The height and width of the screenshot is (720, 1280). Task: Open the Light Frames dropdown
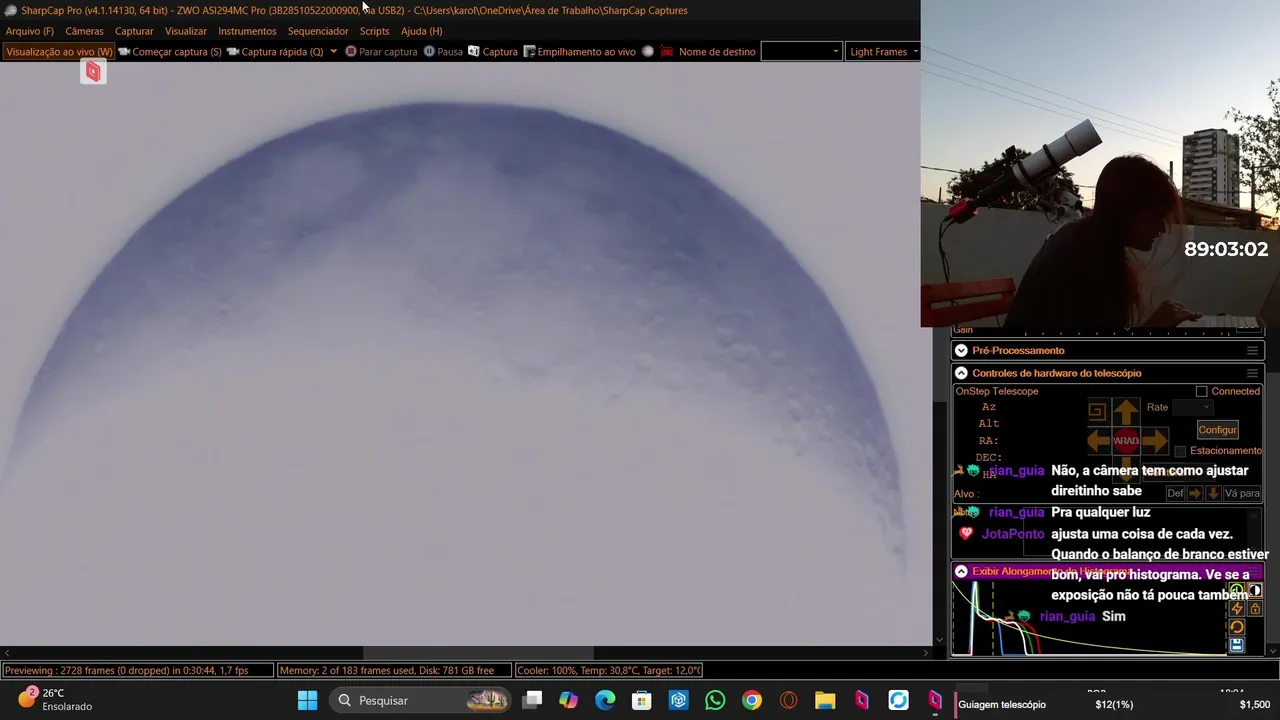pyautogui.click(x=882, y=52)
